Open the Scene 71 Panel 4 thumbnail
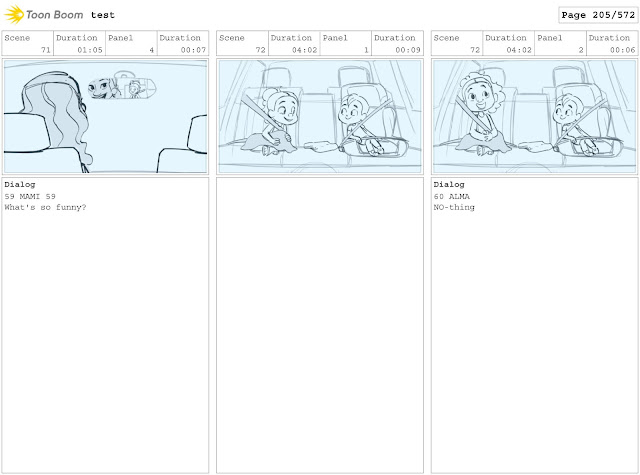The width and height of the screenshot is (640, 475). click(x=105, y=116)
